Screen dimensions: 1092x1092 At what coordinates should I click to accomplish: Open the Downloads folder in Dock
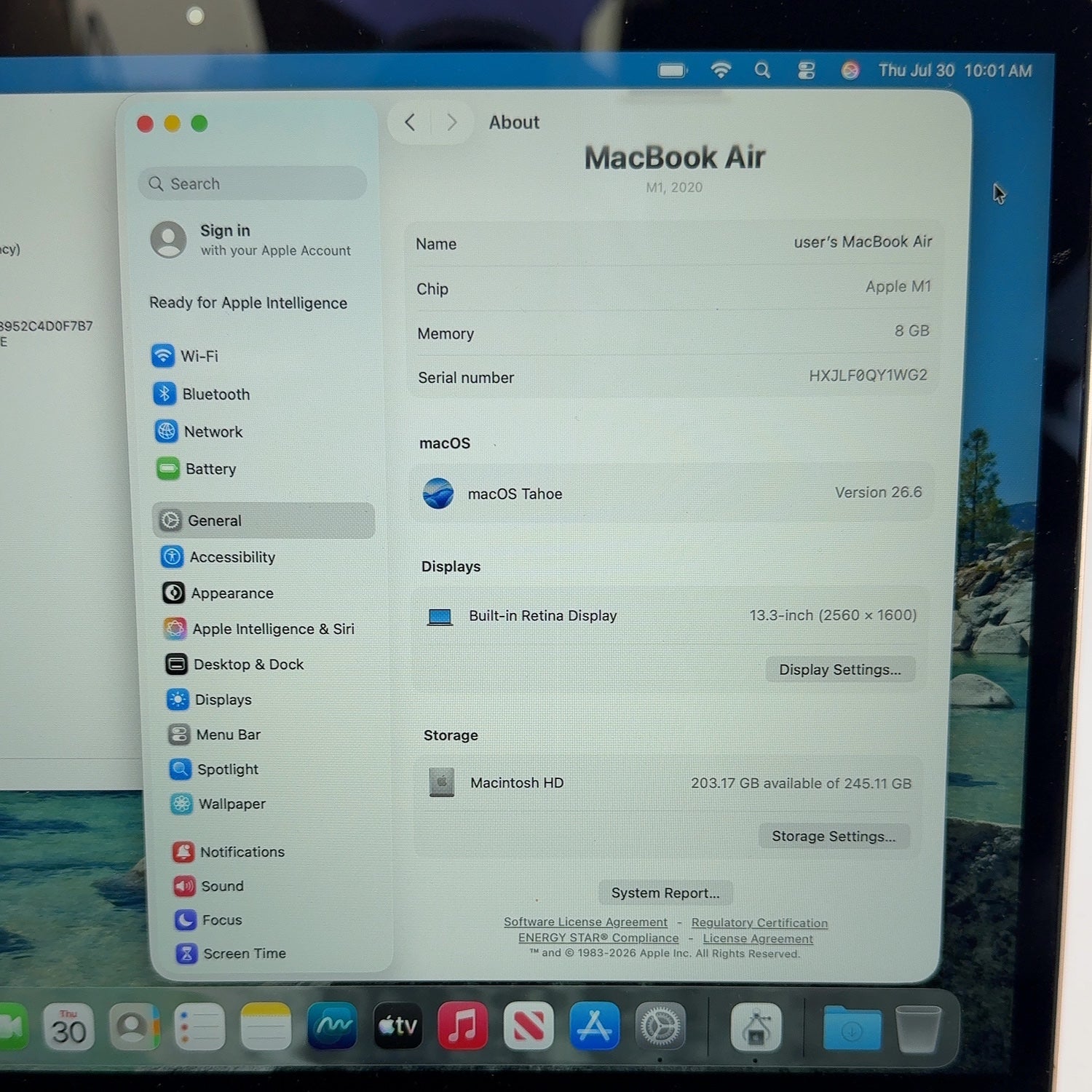point(852,1028)
